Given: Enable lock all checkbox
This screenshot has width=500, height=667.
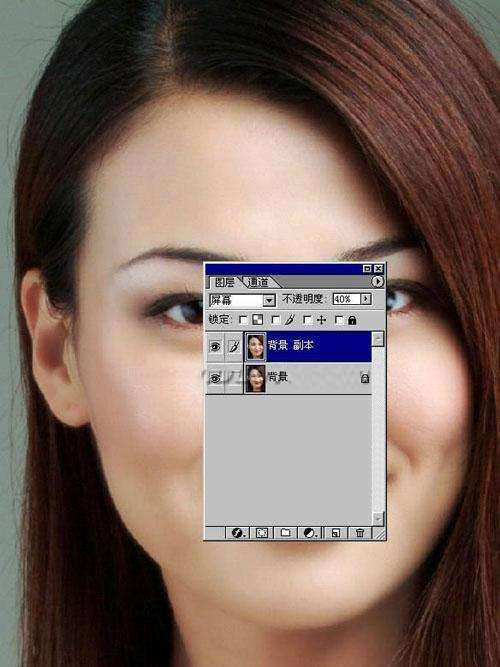Looking at the screenshot, I should (339, 320).
